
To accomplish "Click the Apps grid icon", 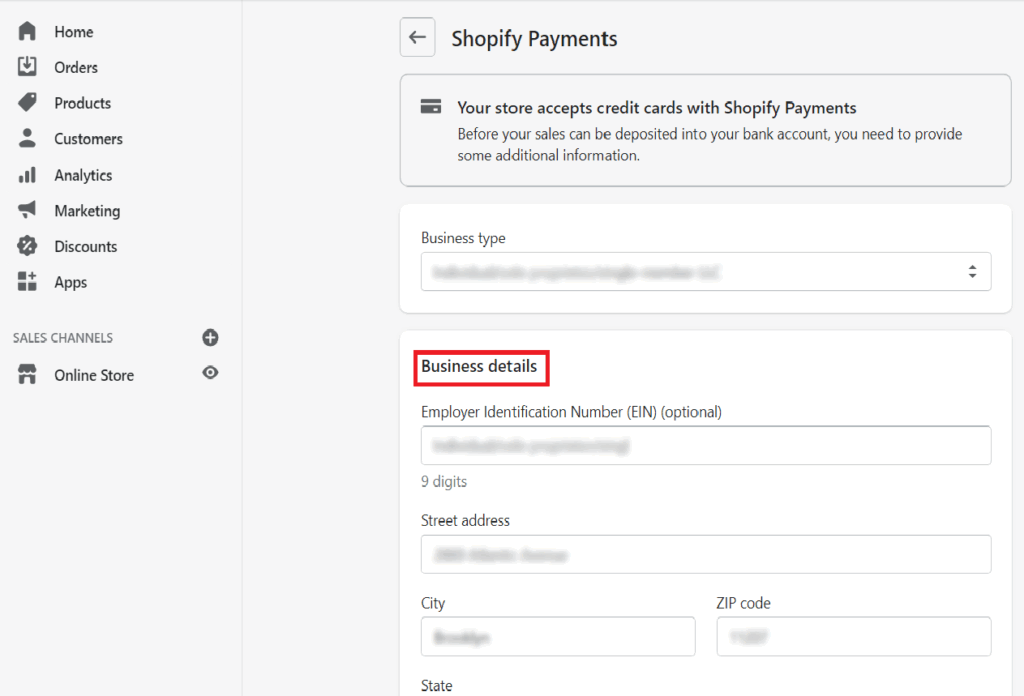I will click(27, 282).
